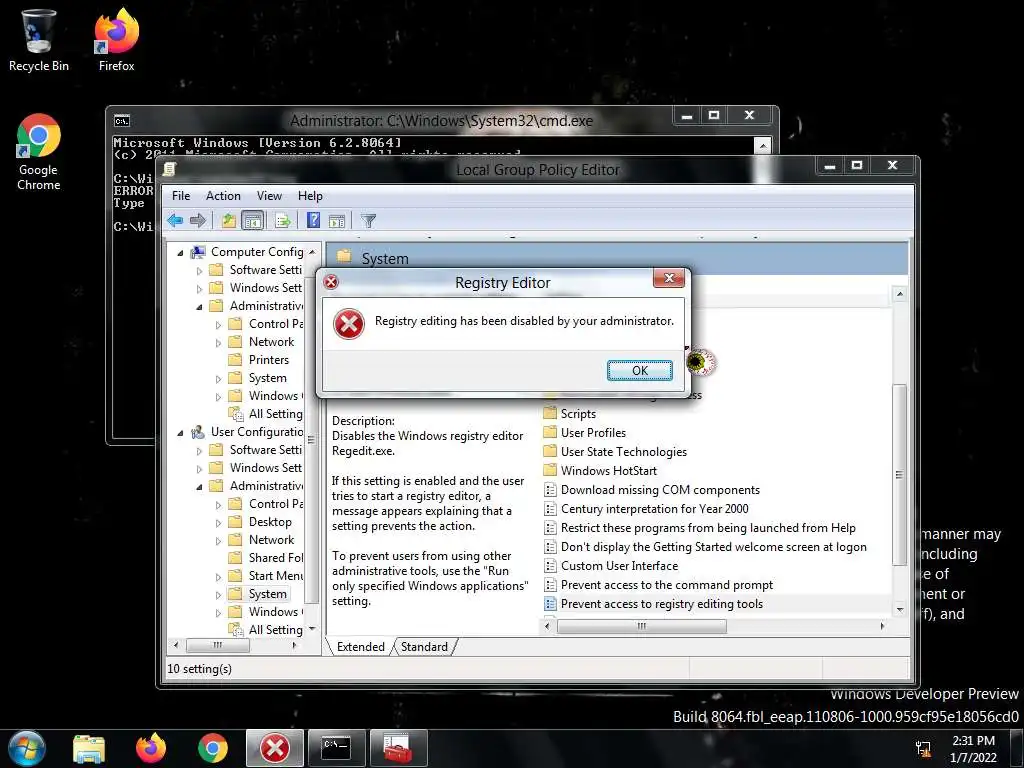Click the Up one level folder icon
The image size is (1024, 768).
228,221
